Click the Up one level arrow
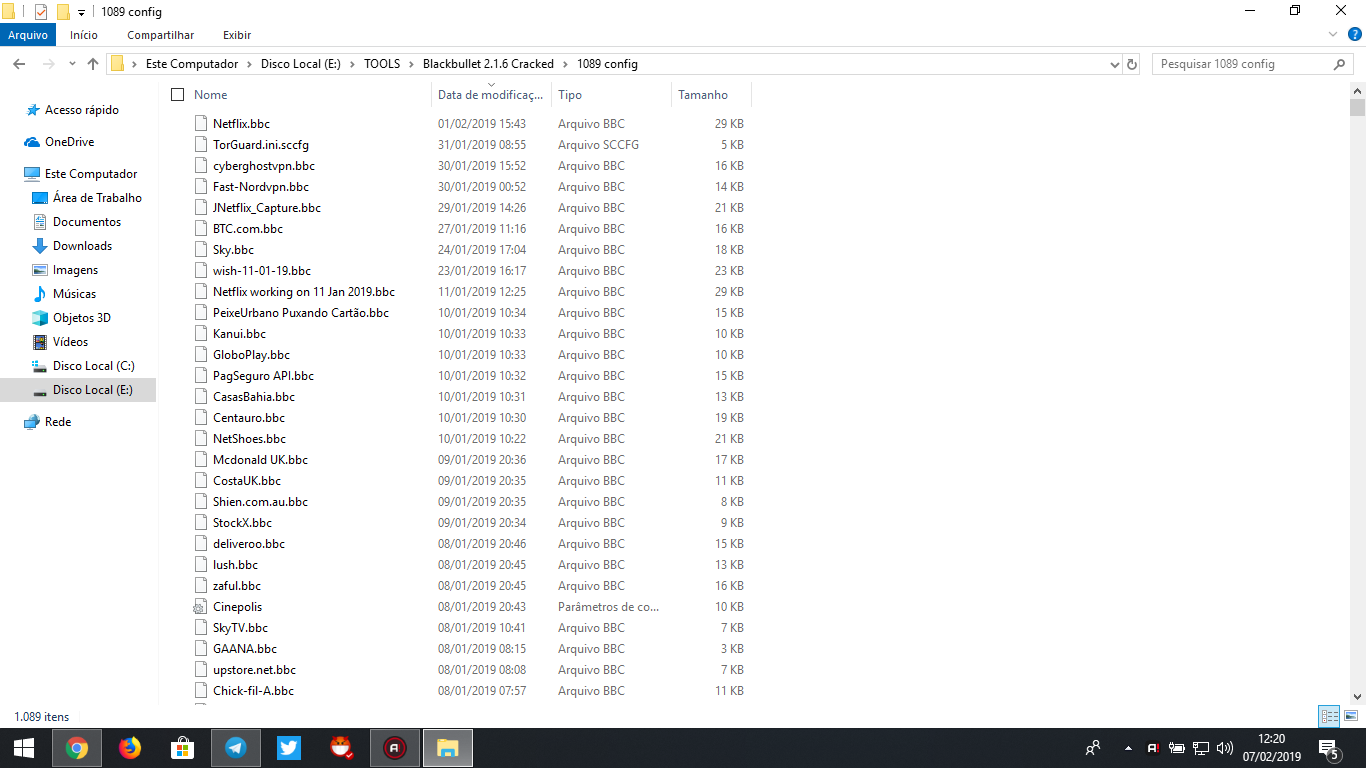1366x768 pixels. click(93, 64)
